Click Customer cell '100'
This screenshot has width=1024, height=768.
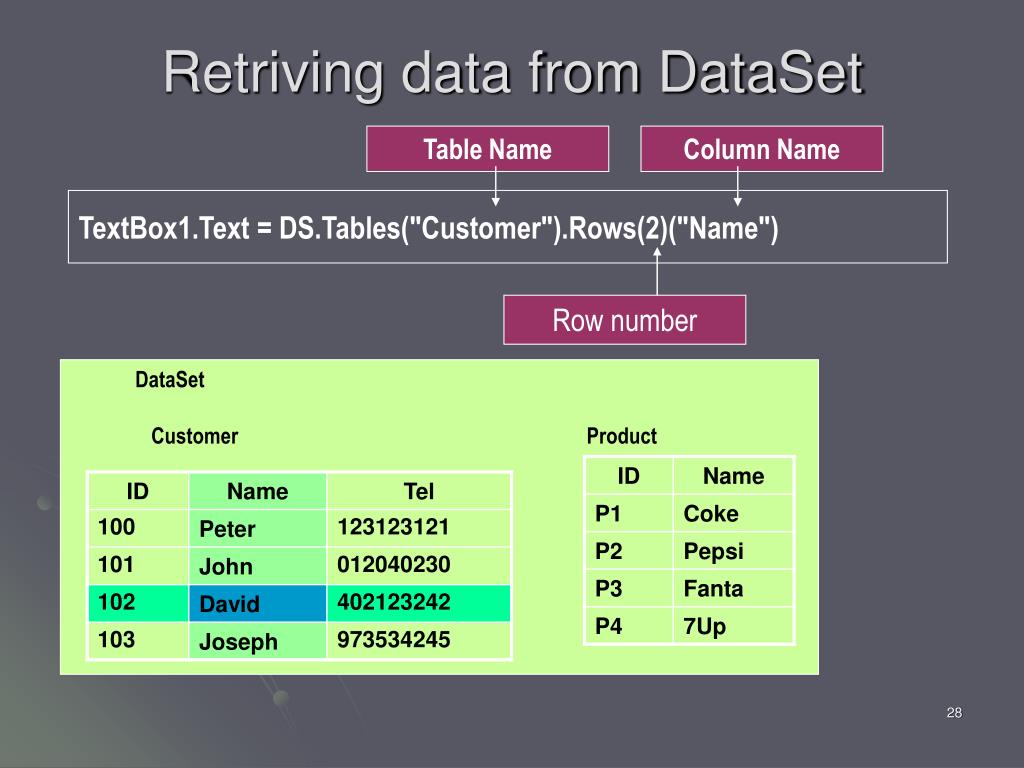pyautogui.click(x=139, y=528)
